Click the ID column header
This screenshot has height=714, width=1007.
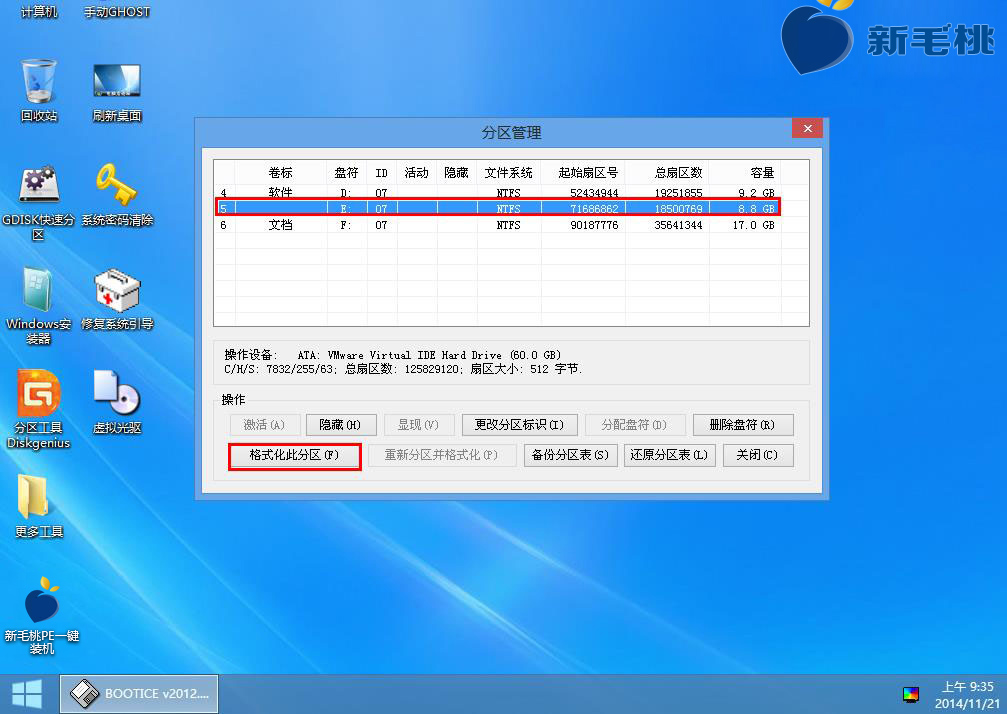point(381,173)
